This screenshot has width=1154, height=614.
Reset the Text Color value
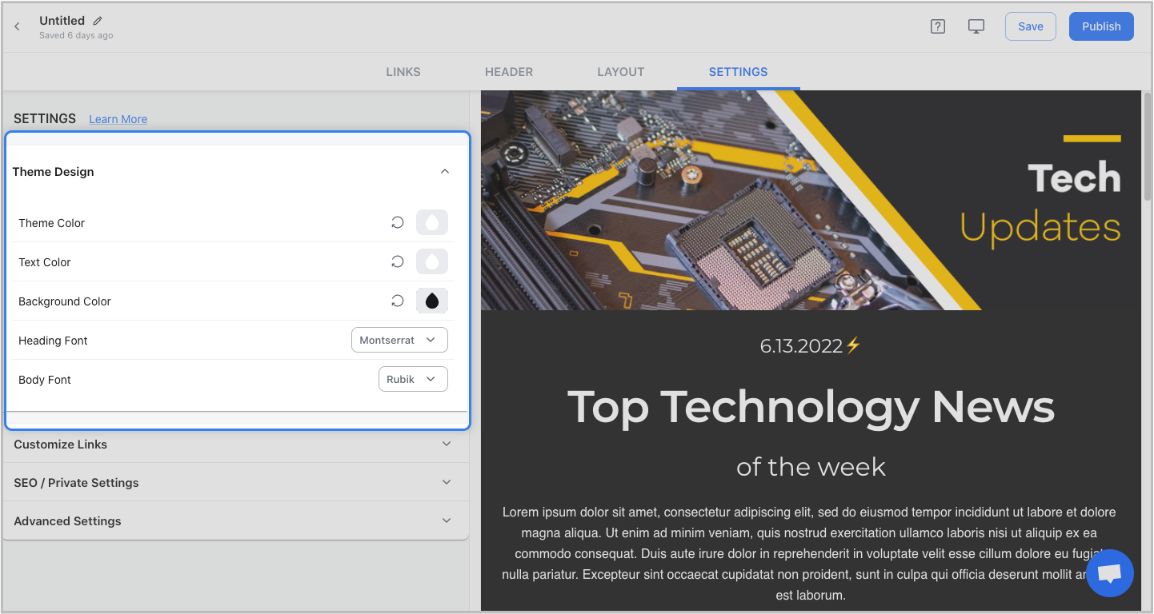397,262
